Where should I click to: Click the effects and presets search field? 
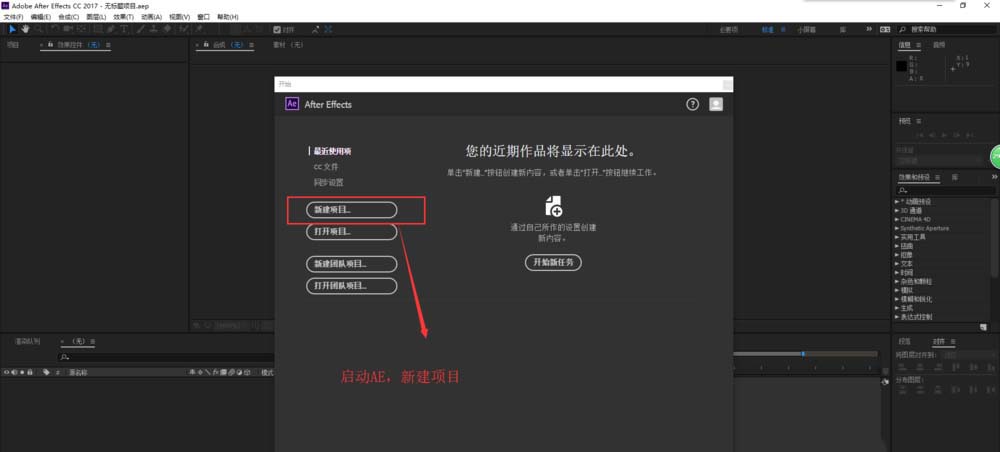[945, 191]
